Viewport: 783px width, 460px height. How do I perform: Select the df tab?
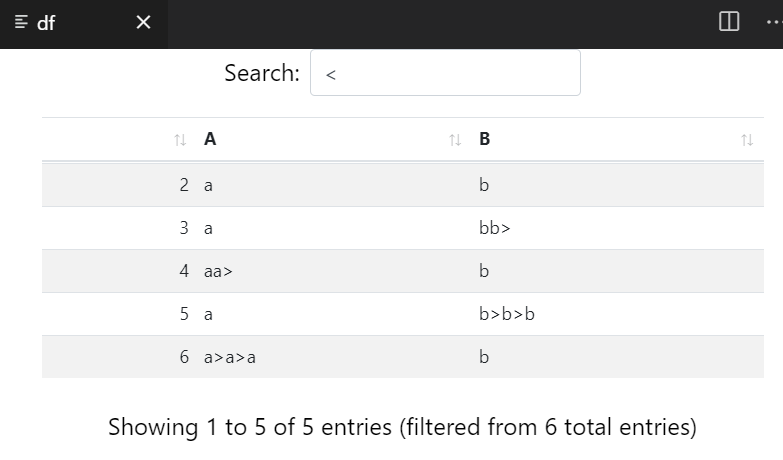60,22
